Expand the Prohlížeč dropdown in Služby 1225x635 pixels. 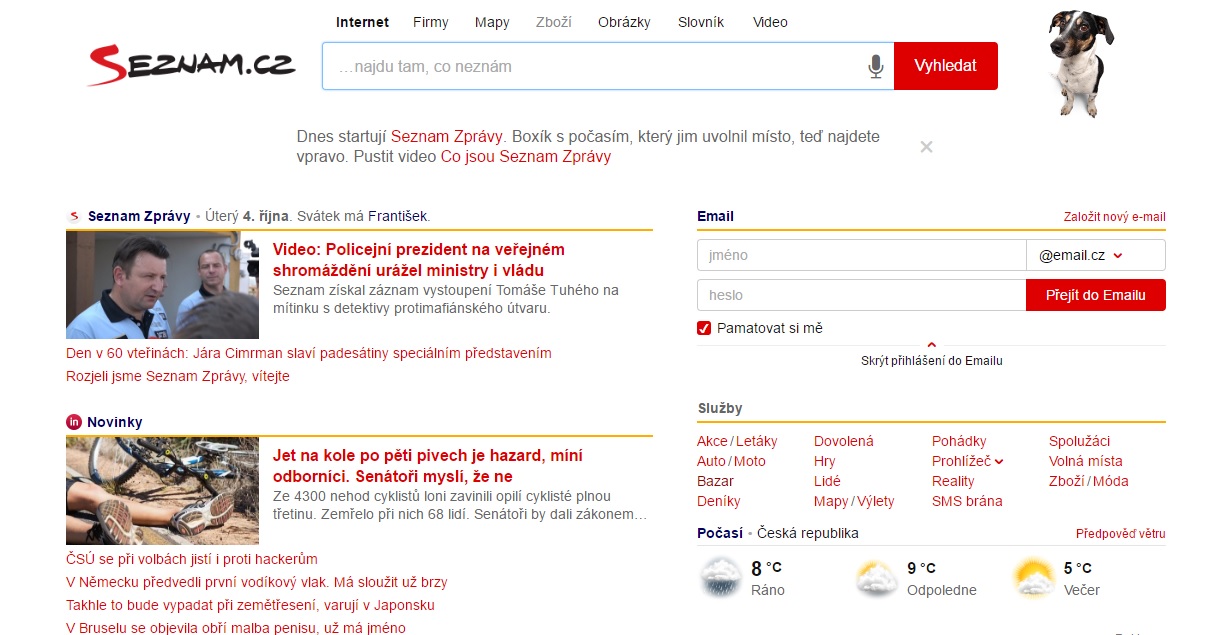(x=998, y=461)
